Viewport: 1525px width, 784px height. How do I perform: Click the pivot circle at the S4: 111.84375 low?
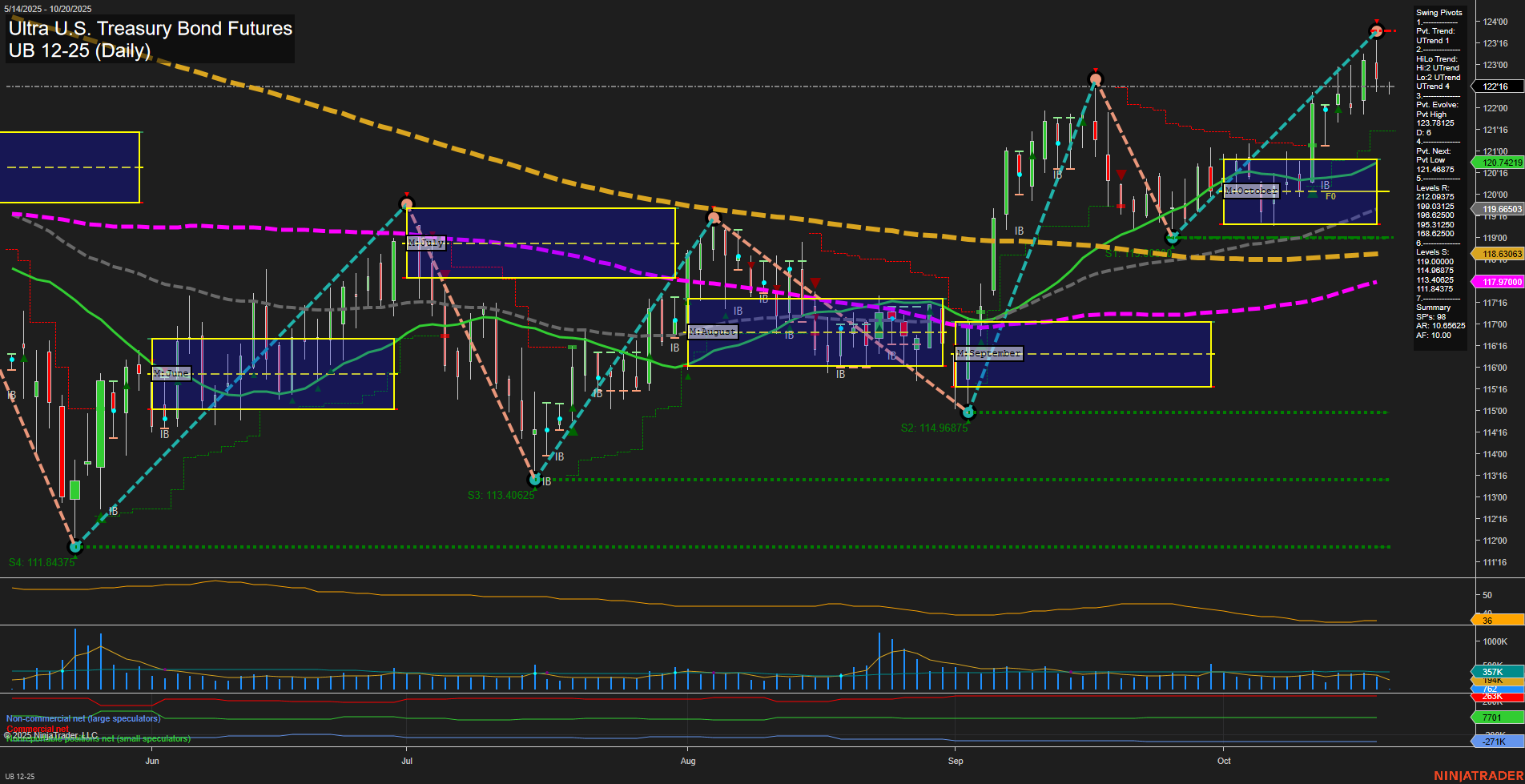(x=74, y=547)
